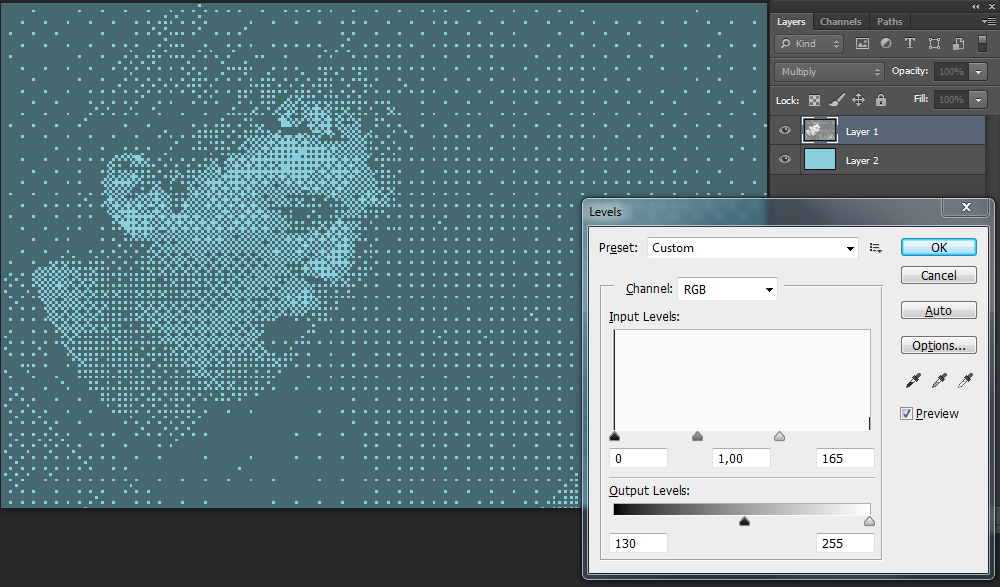Lock image pixels brush icon
Image resolution: width=1000 pixels, height=587 pixels.
[837, 100]
